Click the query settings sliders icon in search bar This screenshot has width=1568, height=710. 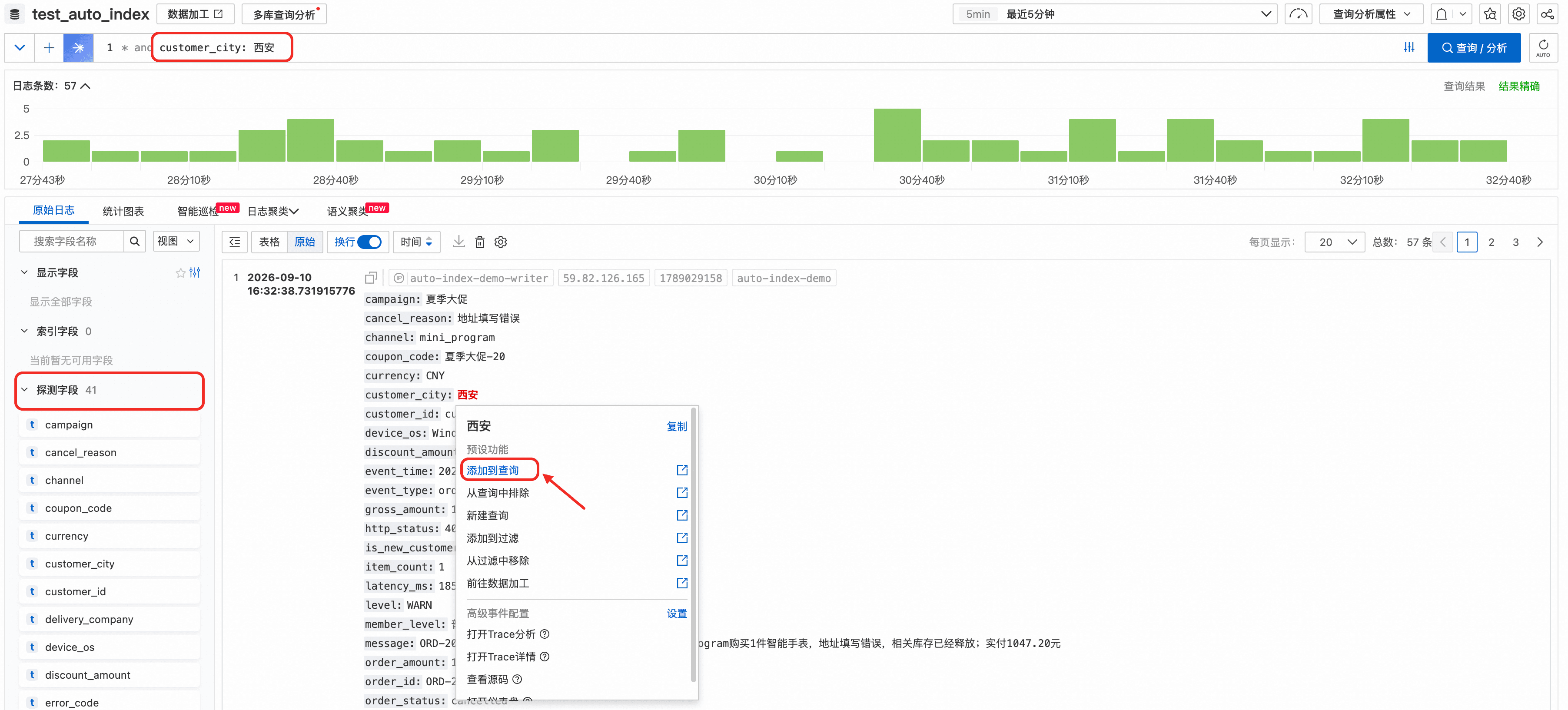click(1409, 47)
